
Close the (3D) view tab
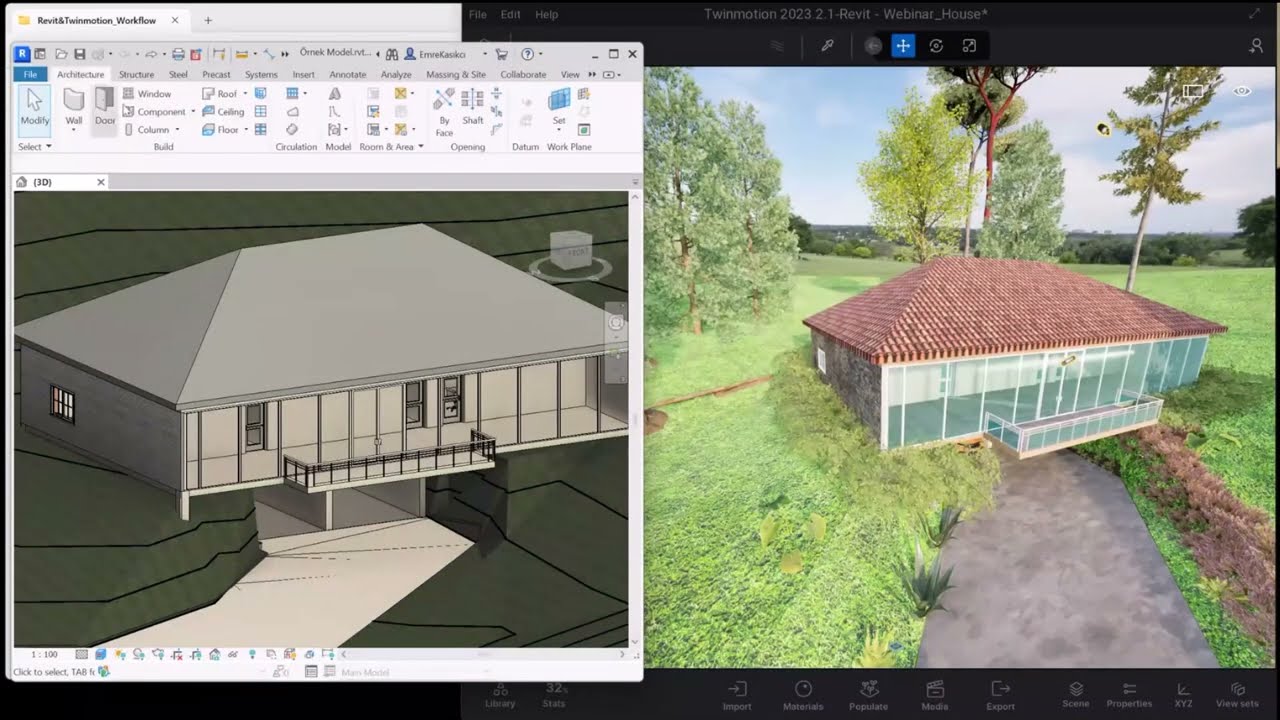100,182
